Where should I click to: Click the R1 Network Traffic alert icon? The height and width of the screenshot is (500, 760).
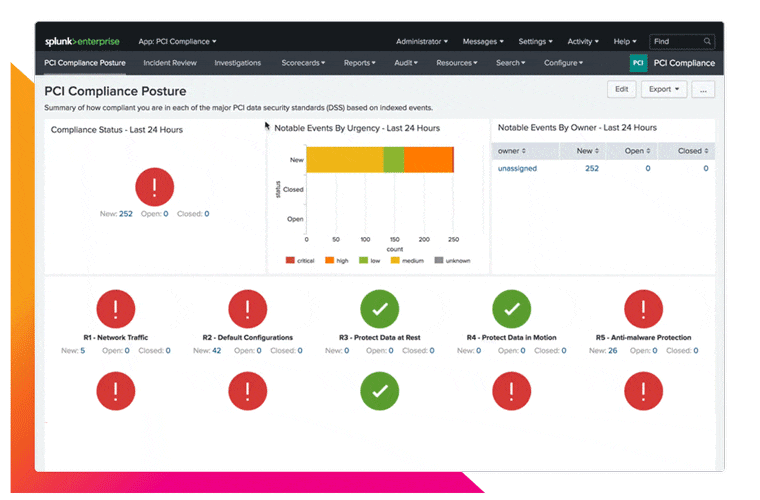pyautogui.click(x=116, y=309)
